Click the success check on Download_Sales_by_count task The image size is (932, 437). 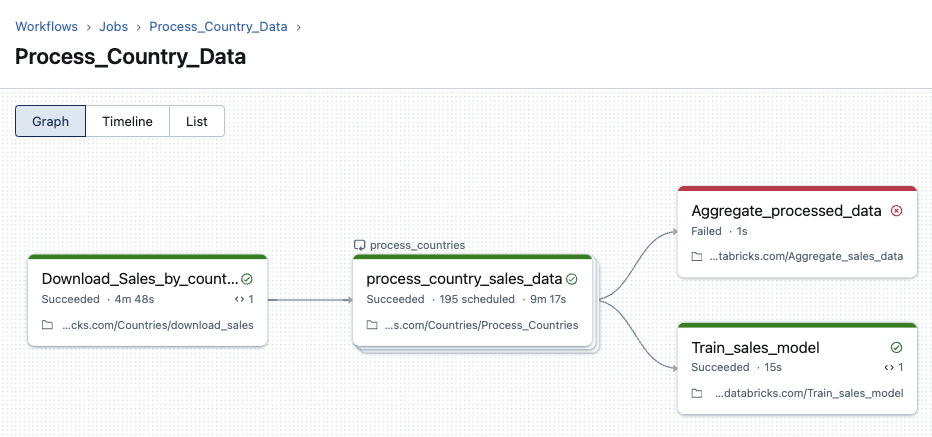[x=247, y=279]
